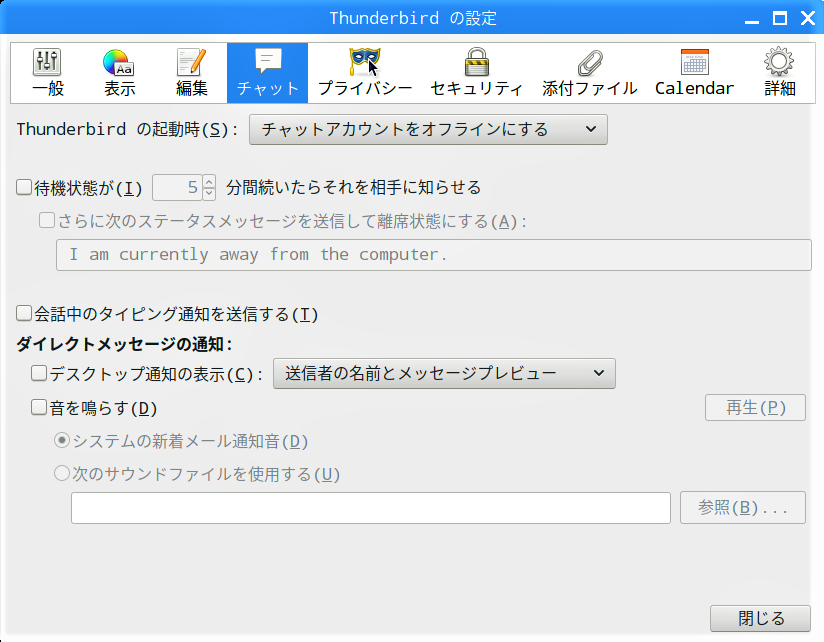
Task: Click the 再生 (Play) button
Action: [755, 408]
